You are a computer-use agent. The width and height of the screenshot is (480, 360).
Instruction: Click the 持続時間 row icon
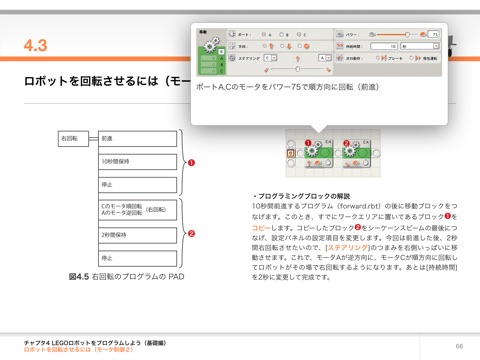pyautogui.click(x=340, y=46)
